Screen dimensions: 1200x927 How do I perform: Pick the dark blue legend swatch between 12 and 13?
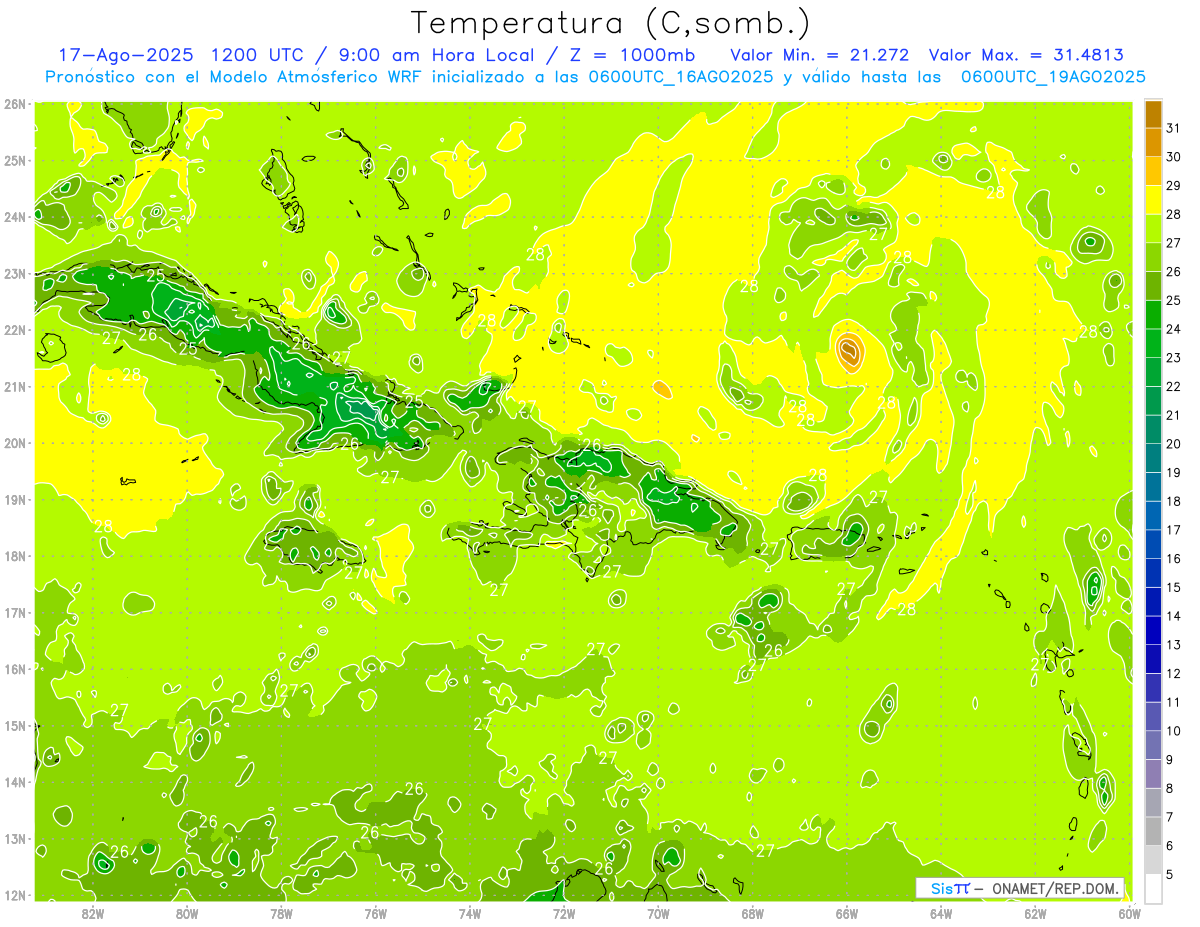pyautogui.click(x=1153, y=659)
